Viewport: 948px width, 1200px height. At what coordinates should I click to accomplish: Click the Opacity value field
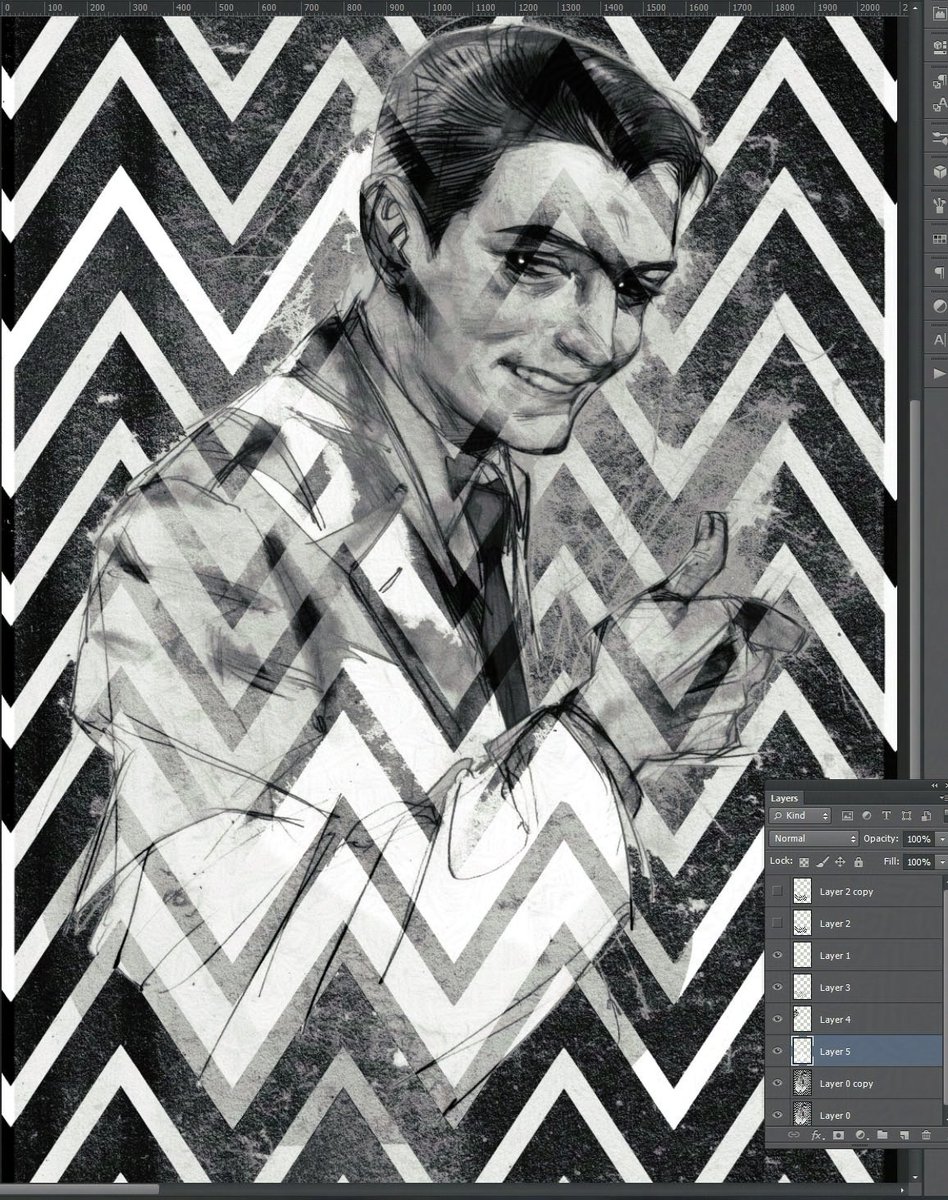click(919, 838)
